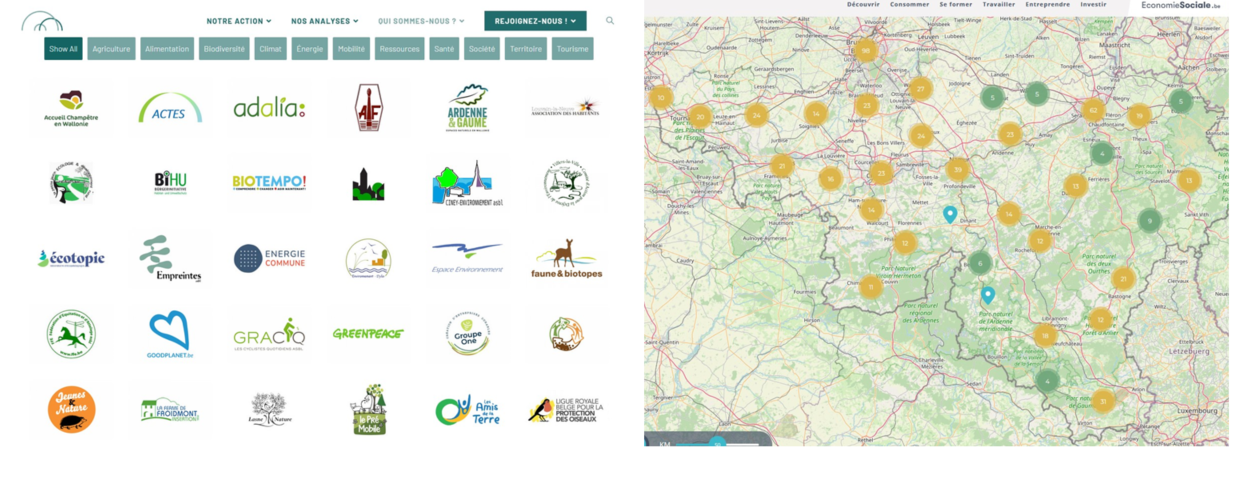Select the Show All filter

click(x=63, y=49)
